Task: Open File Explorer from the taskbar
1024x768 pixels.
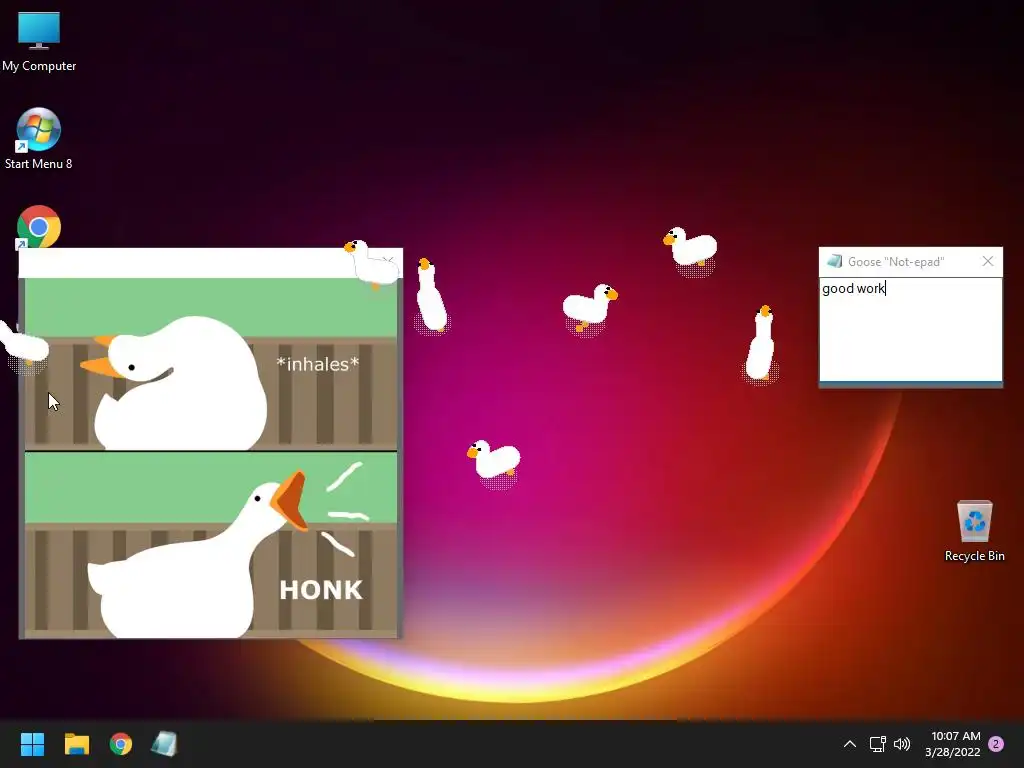Action: [76, 744]
